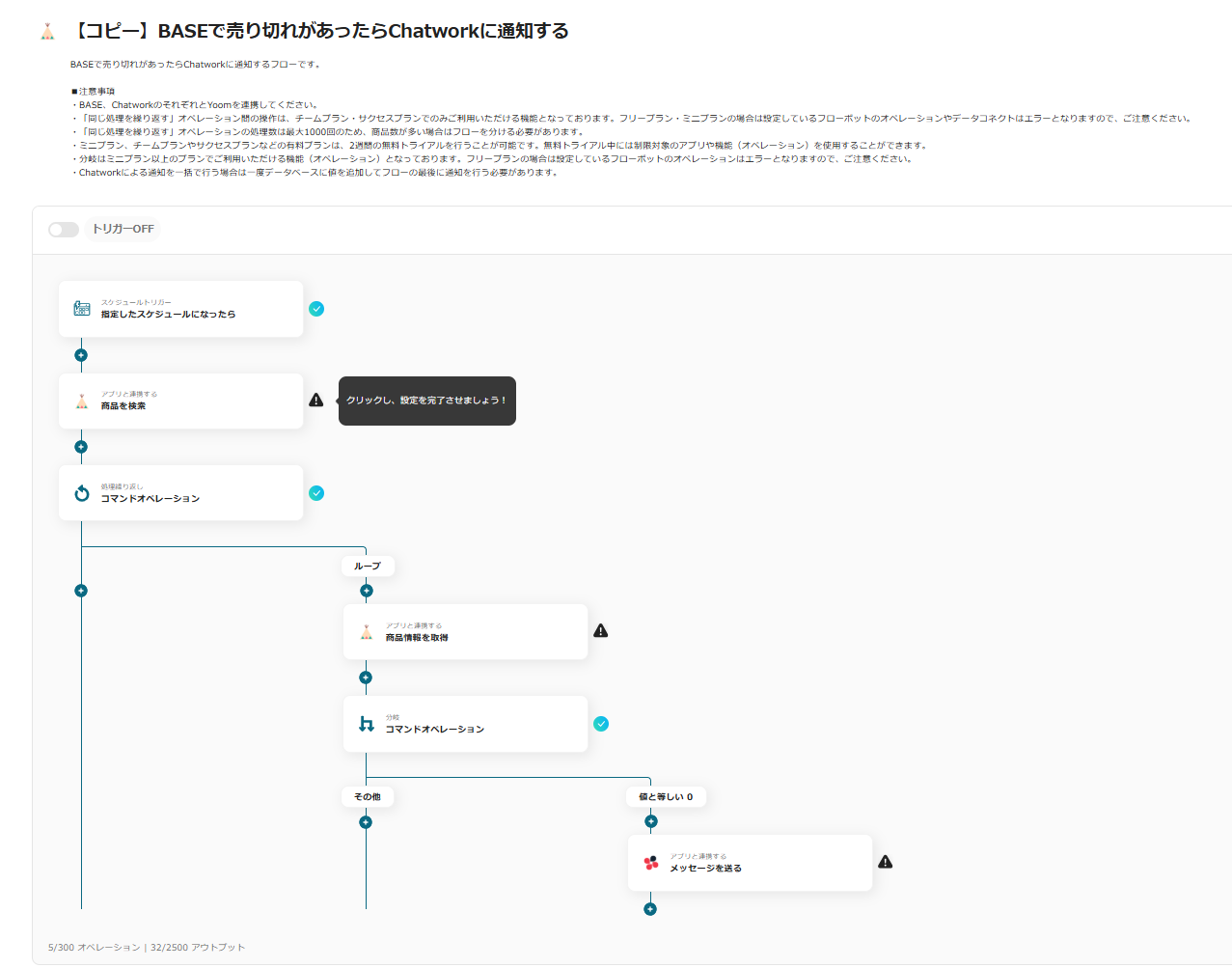Add step below メッセージを送る
This screenshot has height=968, width=1232.
[650, 909]
